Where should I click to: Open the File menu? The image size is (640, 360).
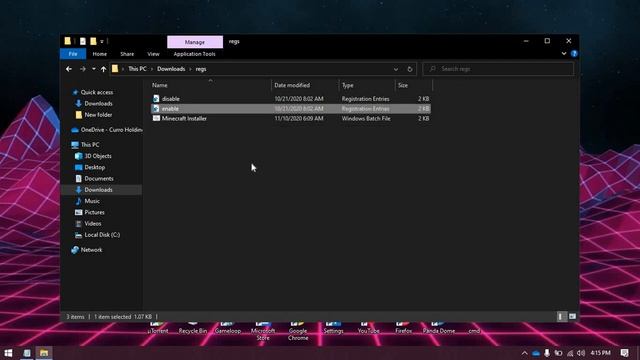[73, 54]
